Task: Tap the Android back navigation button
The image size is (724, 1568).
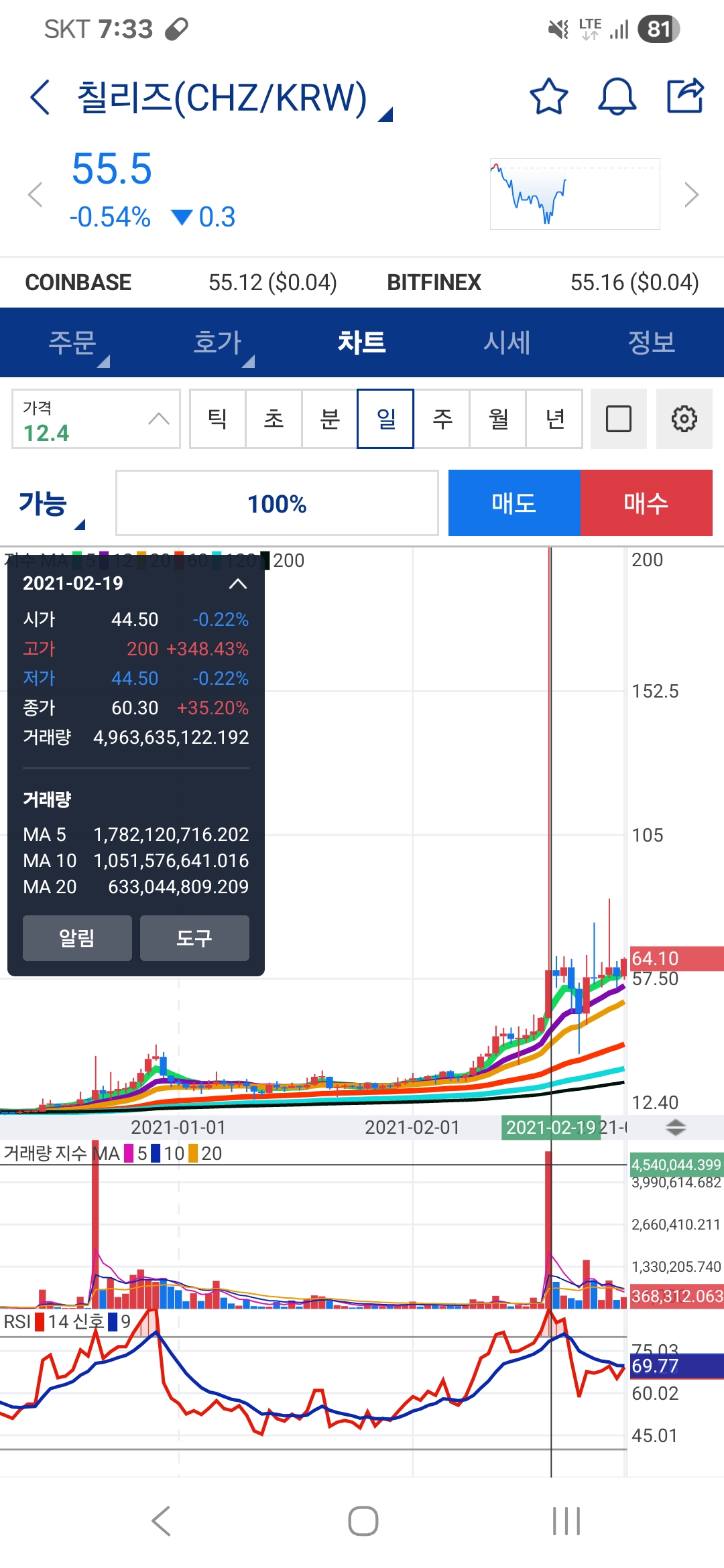Action: tap(161, 1521)
